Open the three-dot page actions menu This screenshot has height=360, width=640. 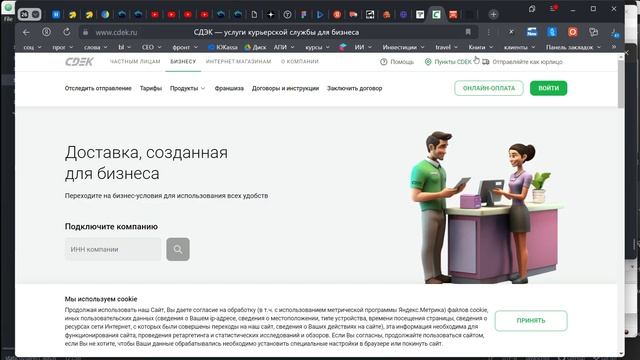pos(489,32)
